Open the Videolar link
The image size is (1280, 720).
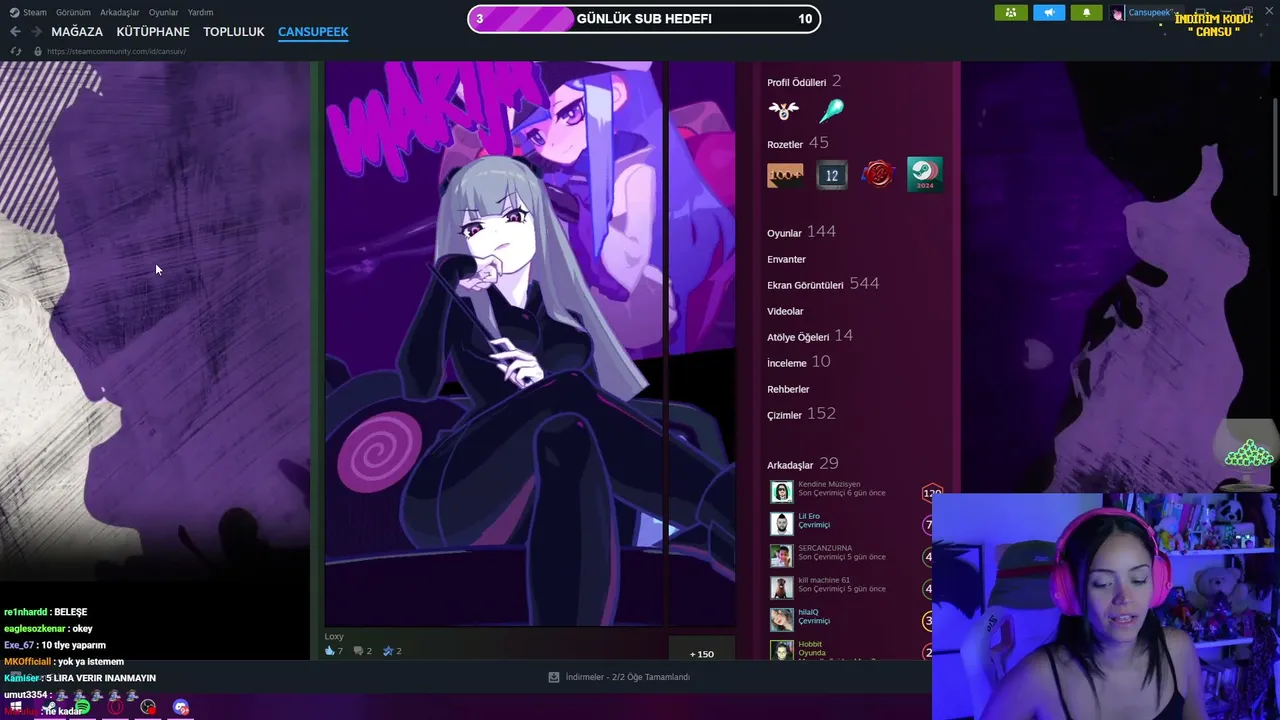[x=785, y=311]
